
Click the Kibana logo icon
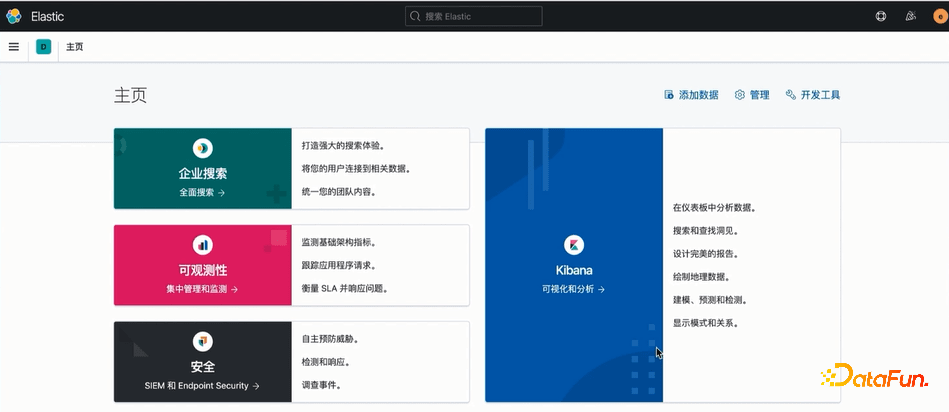(574, 245)
